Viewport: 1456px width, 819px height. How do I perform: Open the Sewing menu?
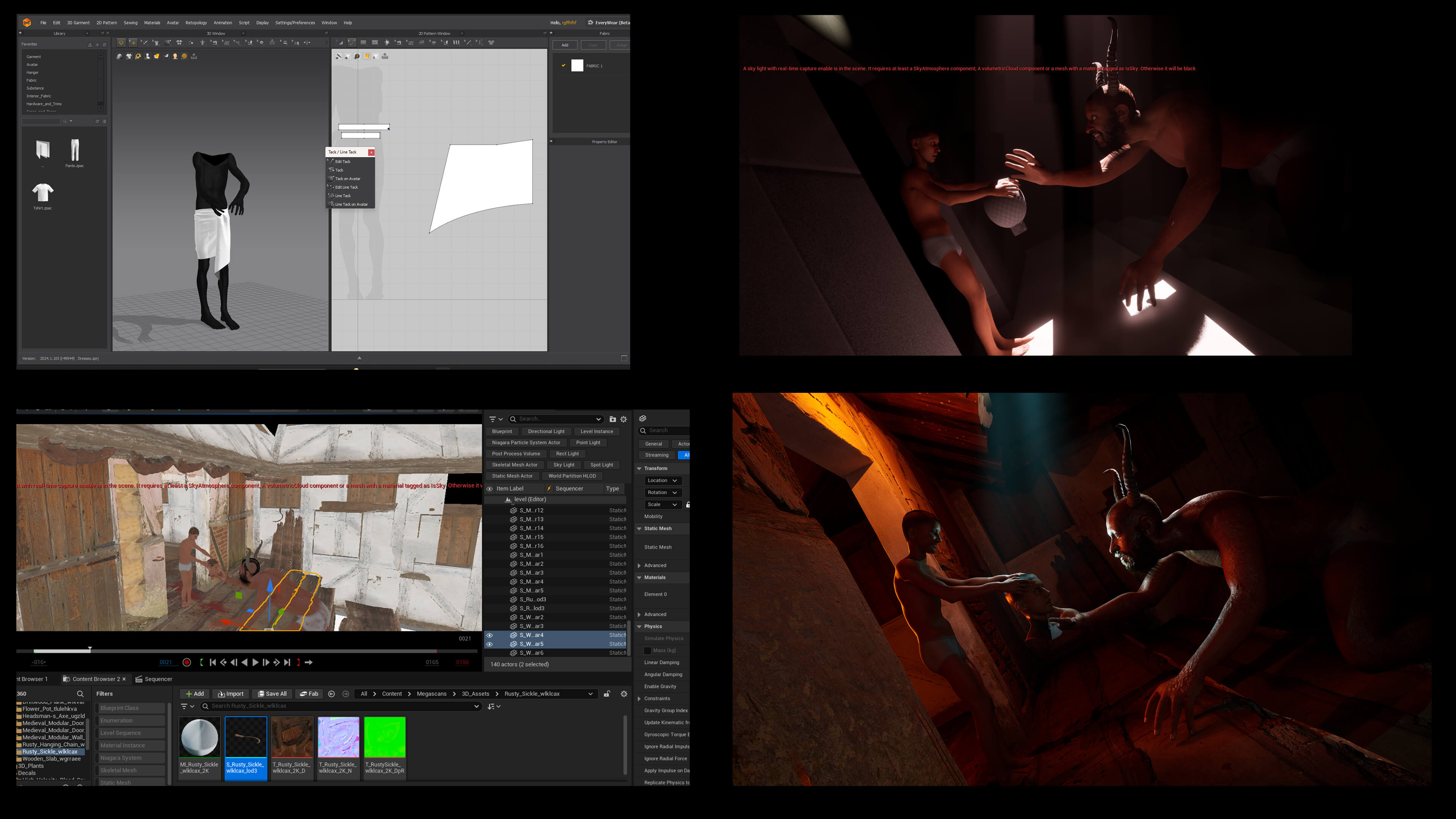pos(130,23)
